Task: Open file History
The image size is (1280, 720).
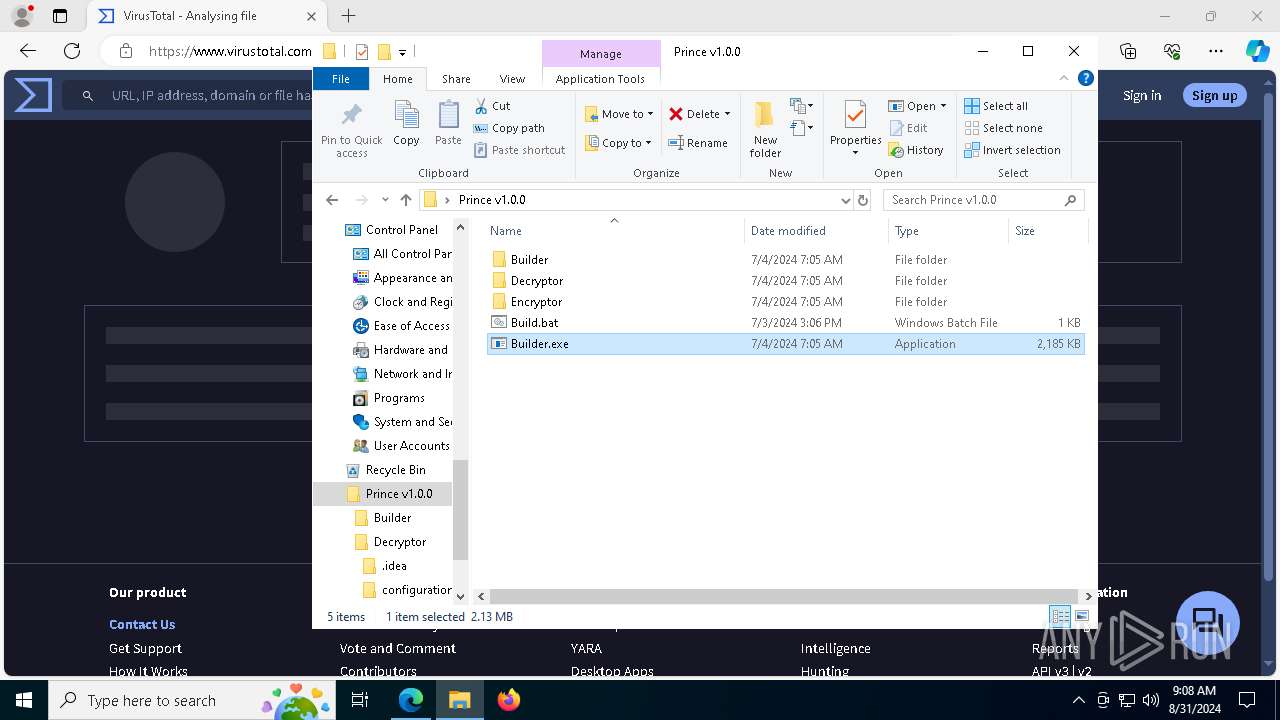Action: 916,150
